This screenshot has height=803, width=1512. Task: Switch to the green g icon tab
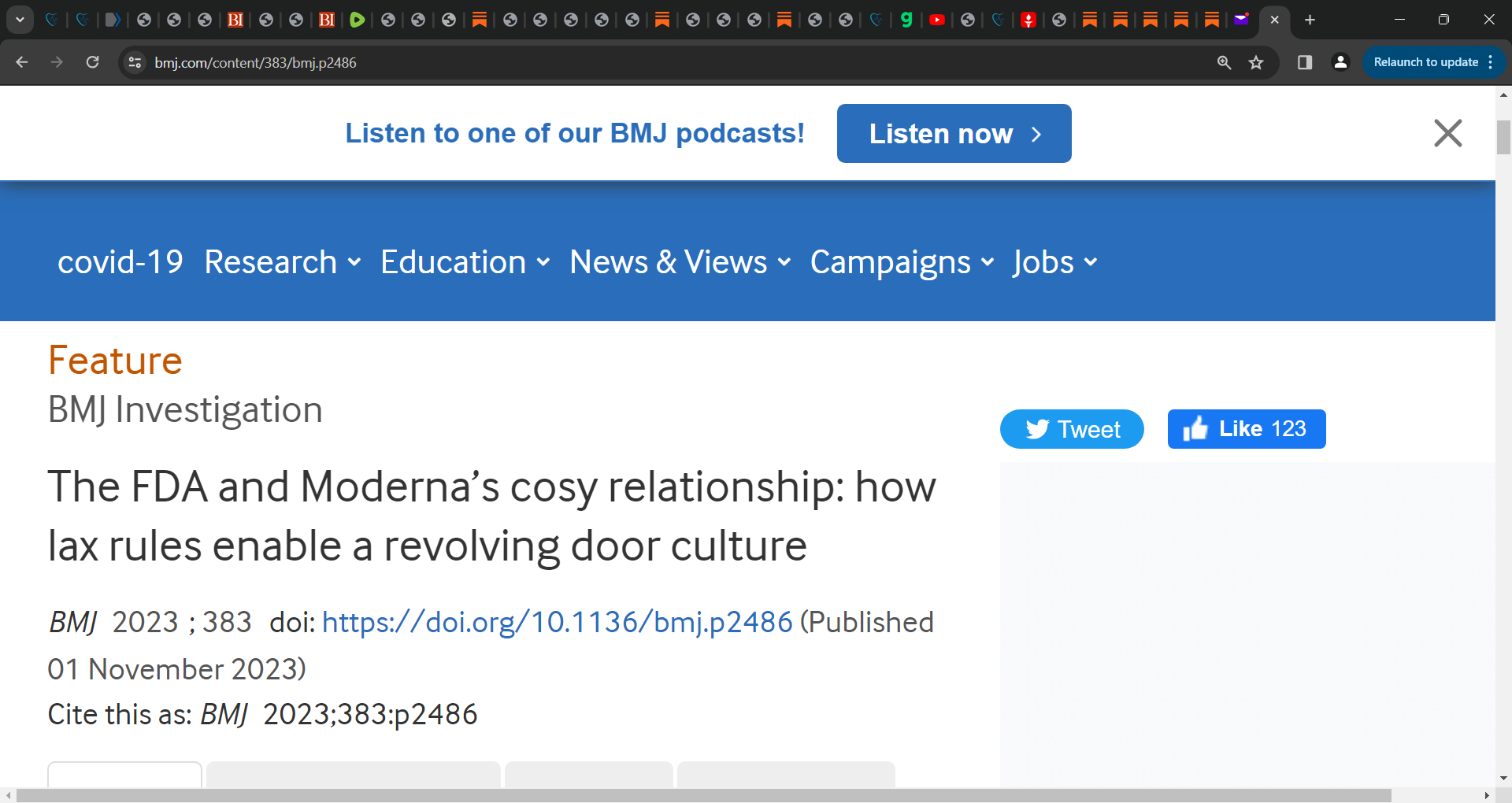click(906, 20)
